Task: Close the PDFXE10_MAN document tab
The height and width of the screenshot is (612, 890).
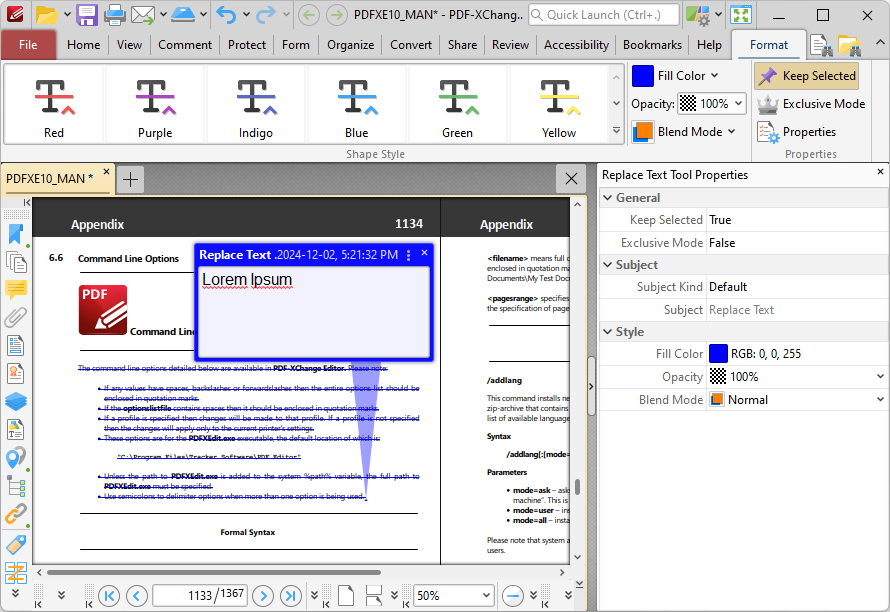Action: pyautogui.click(x=106, y=172)
